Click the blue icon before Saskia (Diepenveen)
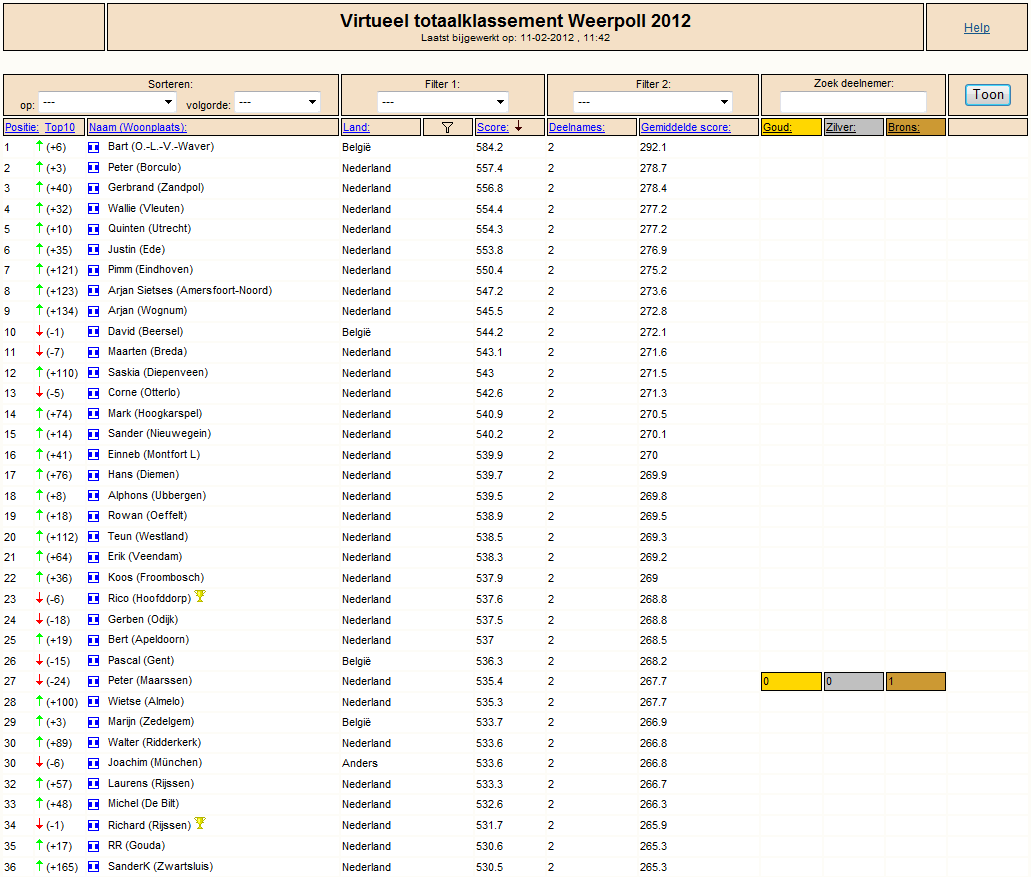 [94, 373]
